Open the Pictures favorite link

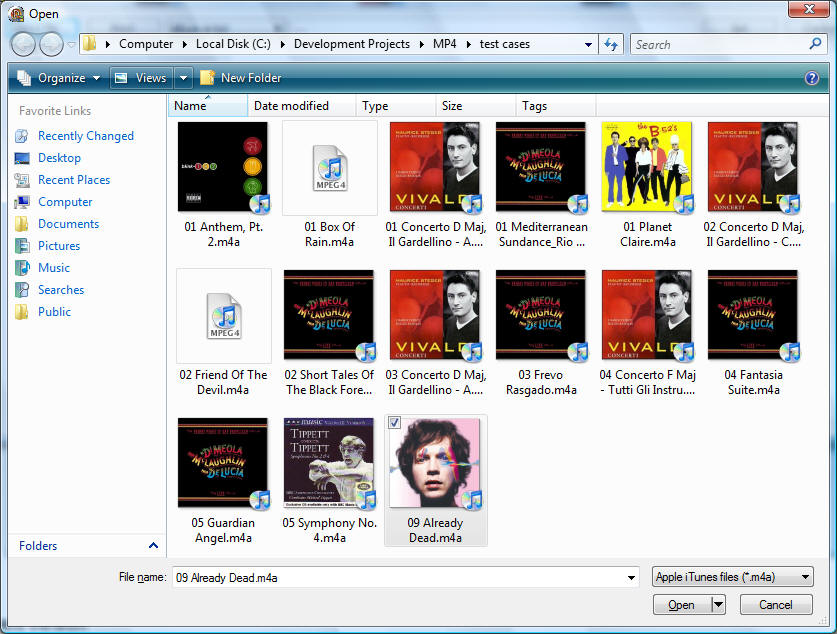tap(59, 246)
